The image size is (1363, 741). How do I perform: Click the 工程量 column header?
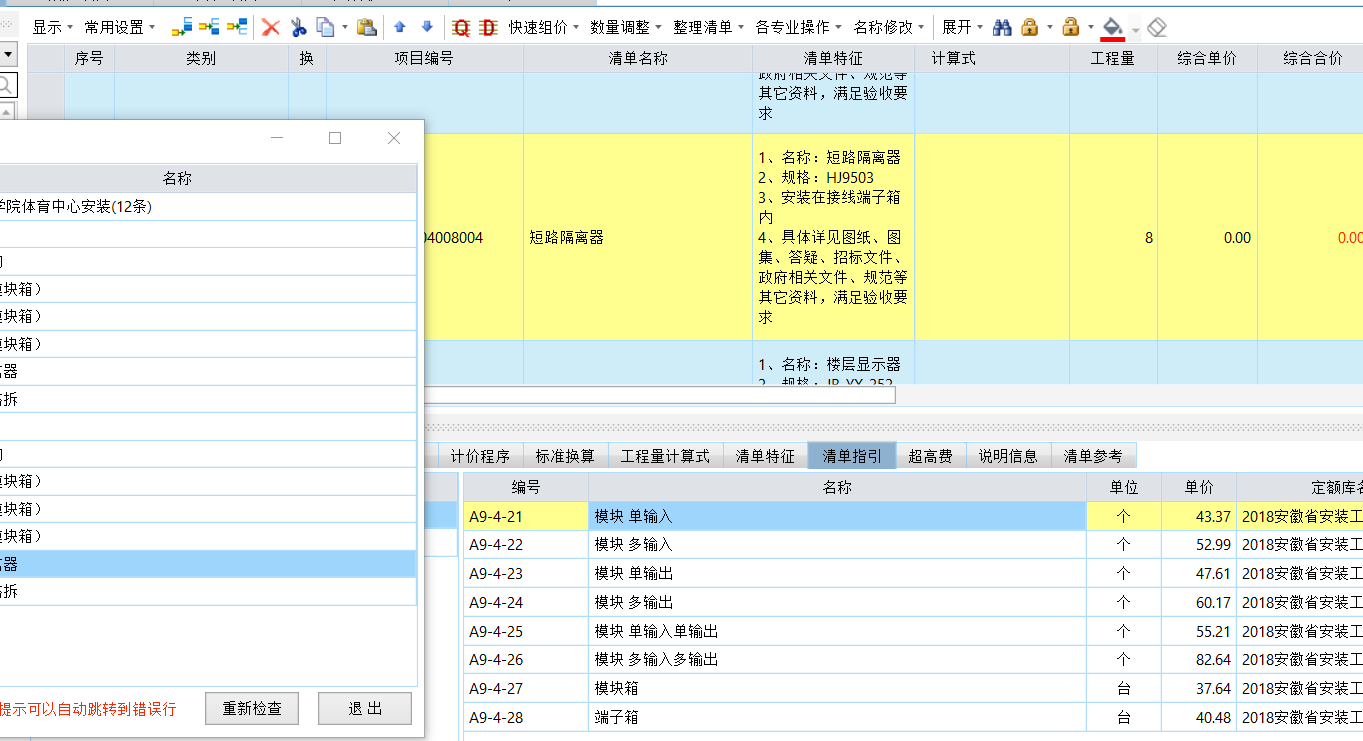click(1113, 59)
